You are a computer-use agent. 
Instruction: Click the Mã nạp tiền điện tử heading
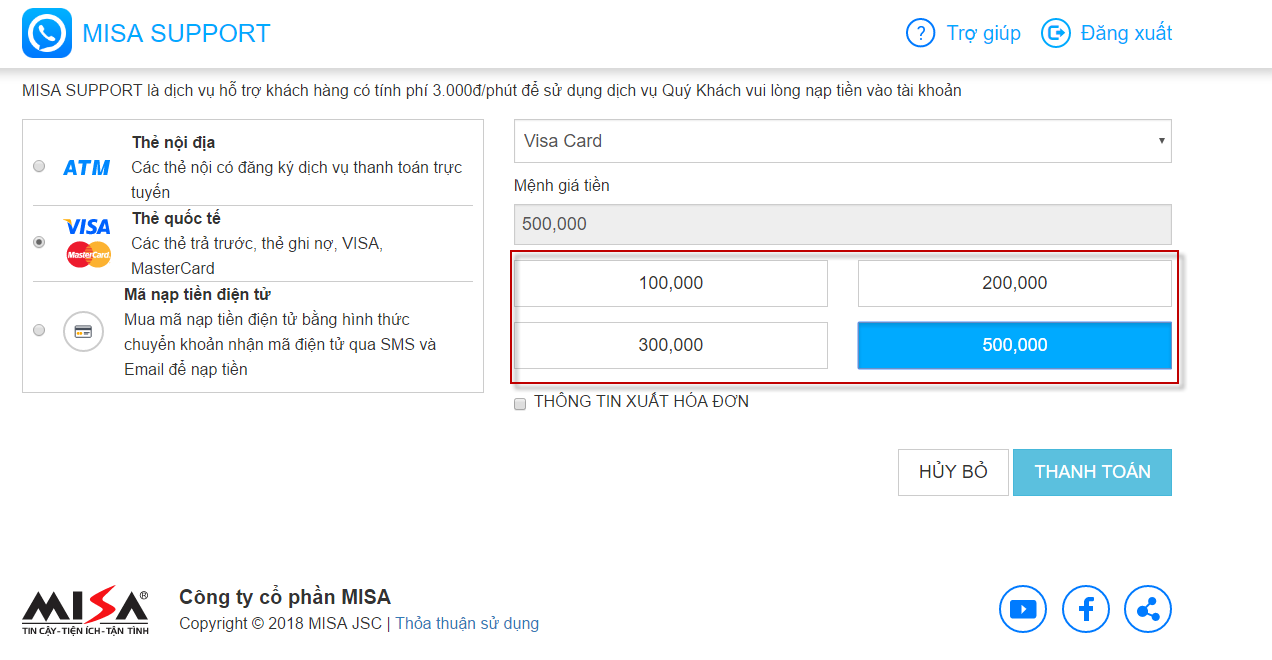coord(198,294)
